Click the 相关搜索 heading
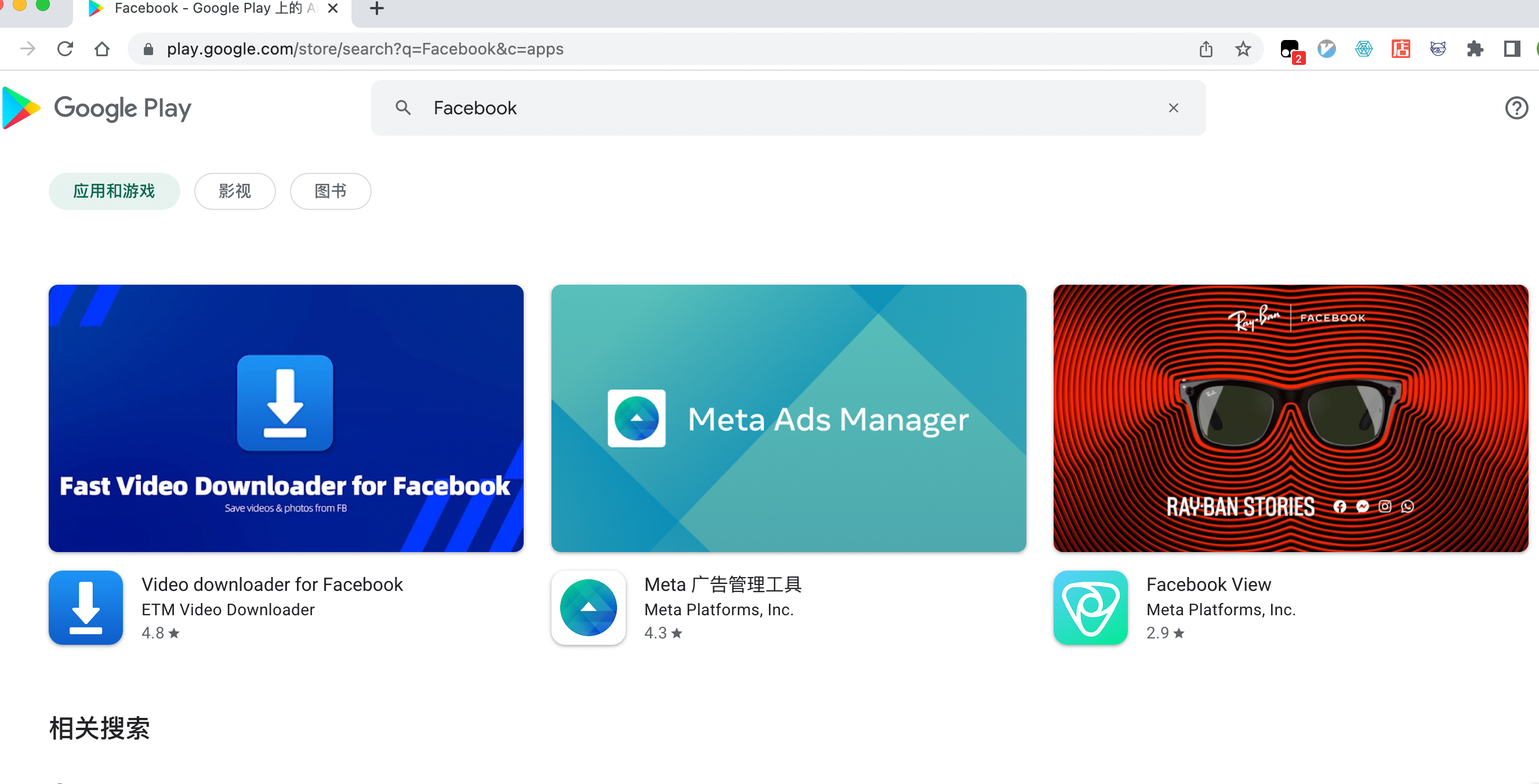1539x784 pixels. coord(99,728)
